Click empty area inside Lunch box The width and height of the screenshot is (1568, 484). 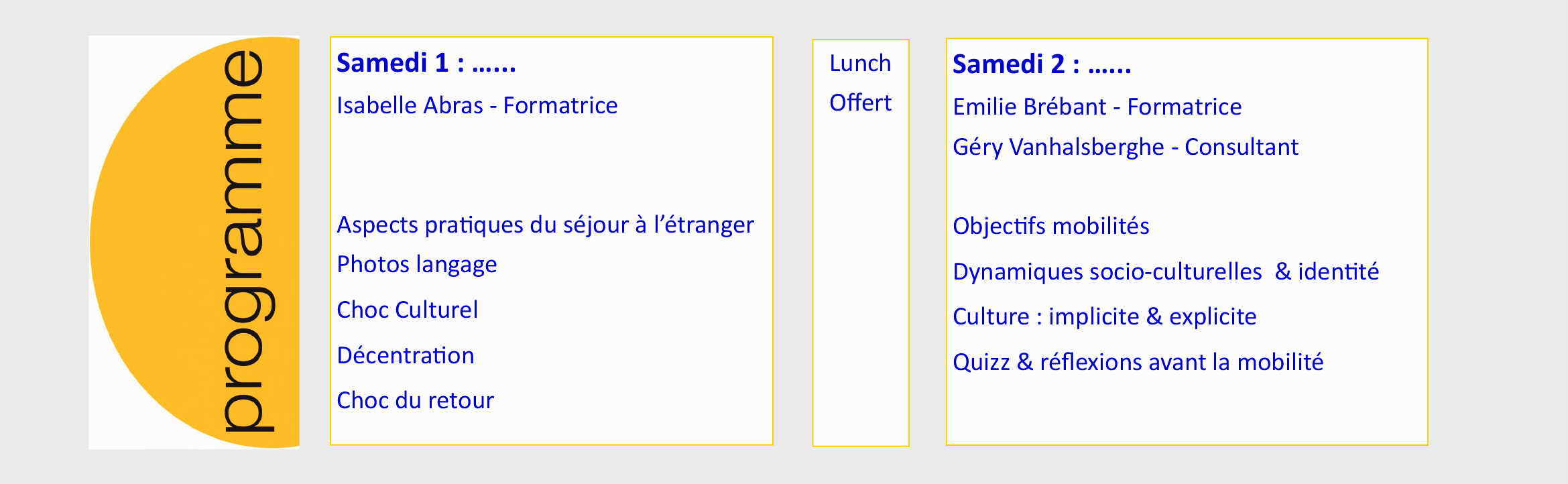861,282
